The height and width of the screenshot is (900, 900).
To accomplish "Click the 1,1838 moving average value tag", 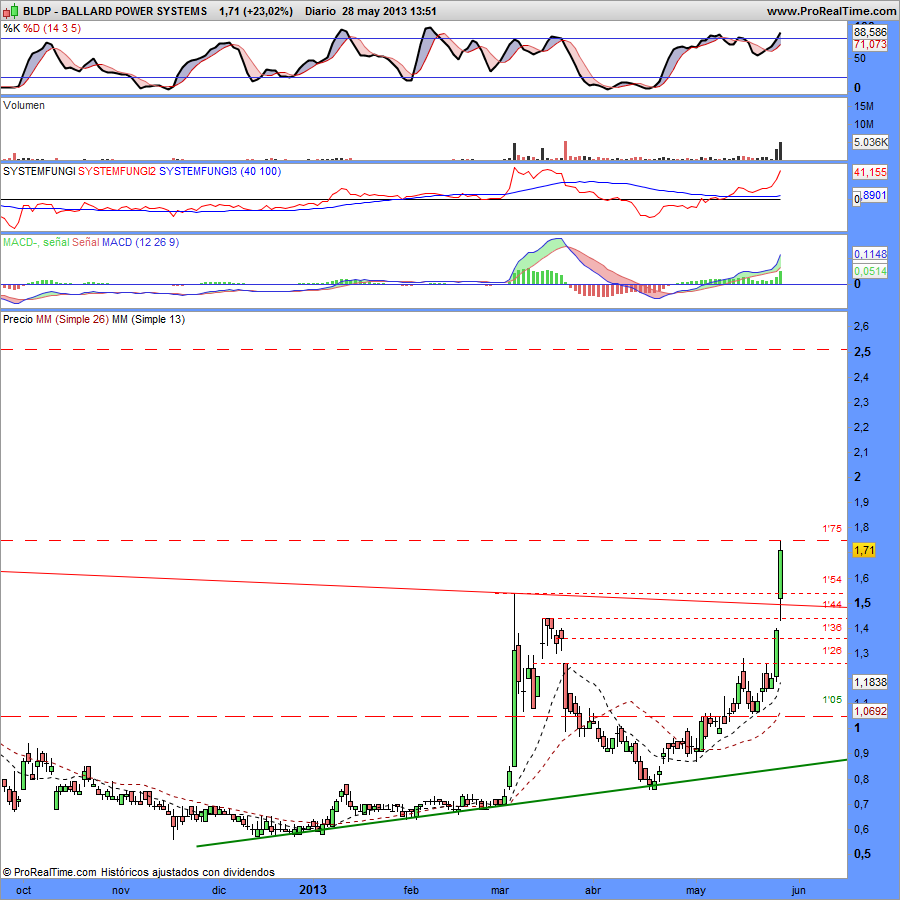I will (870, 682).
